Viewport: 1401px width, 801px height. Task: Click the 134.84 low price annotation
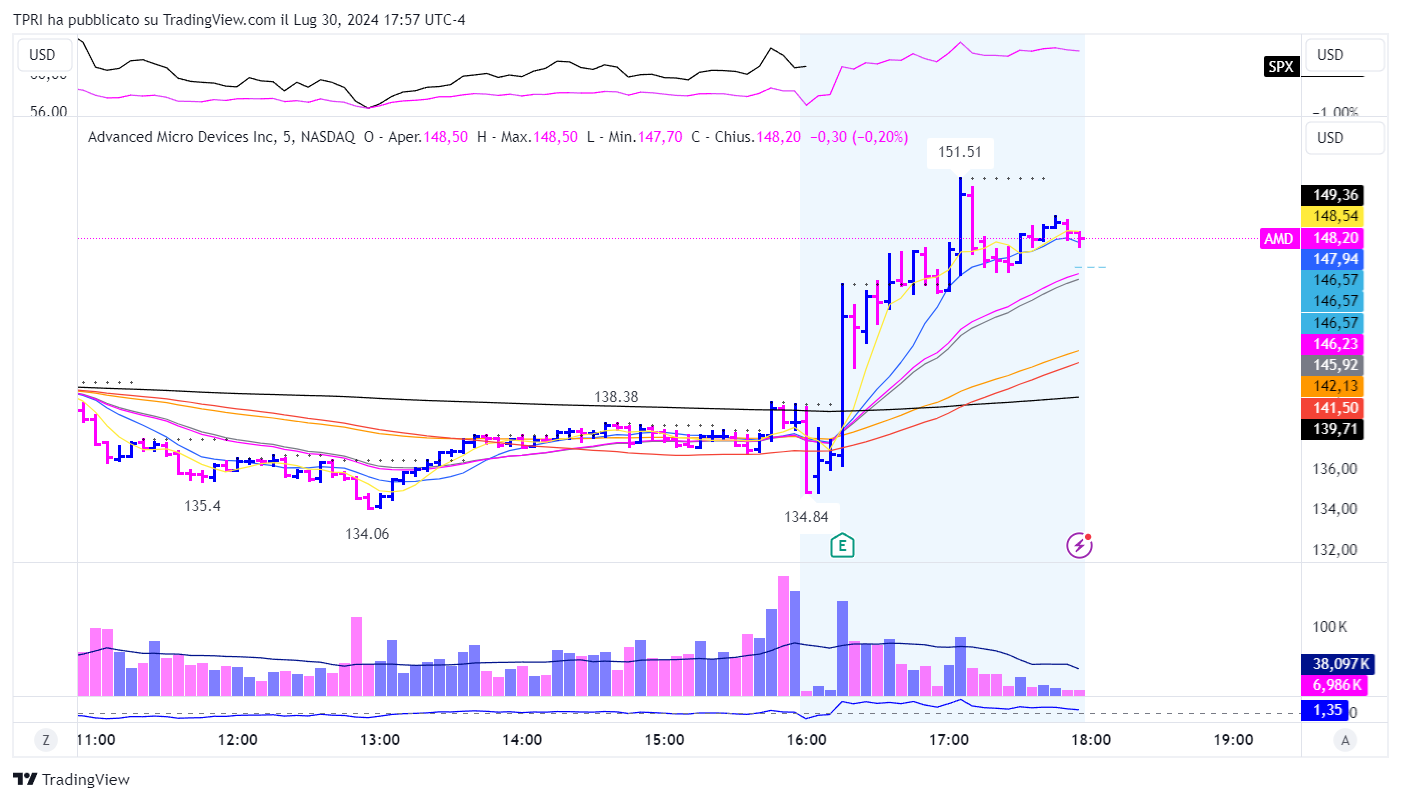click(806, 517)
